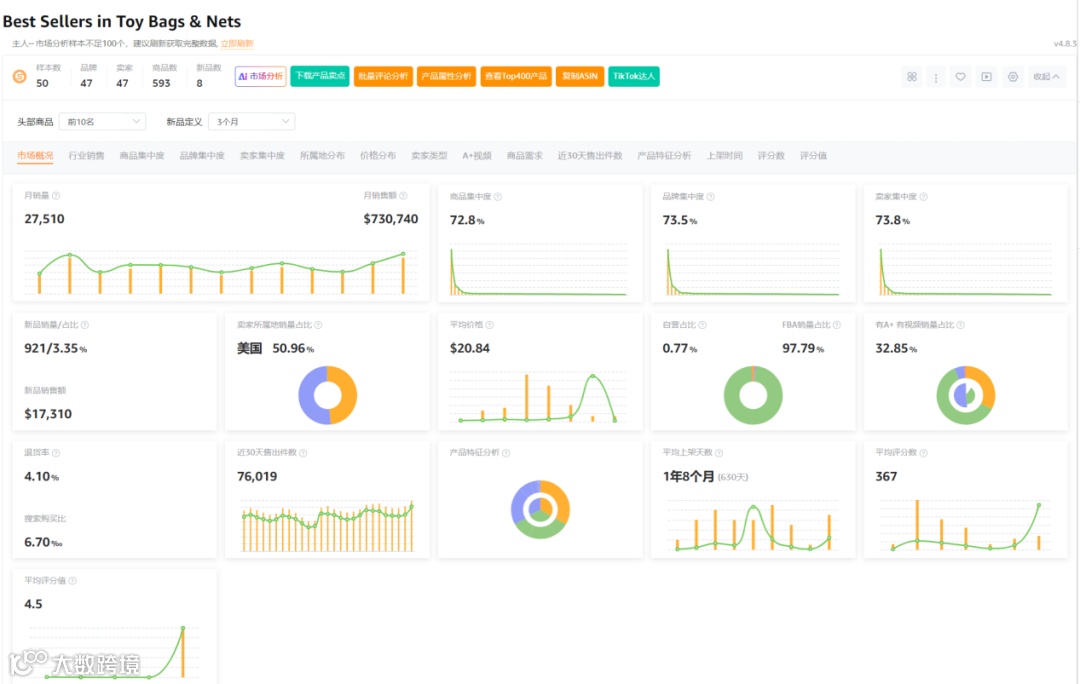Click help icon next to 平均价格

490,325
